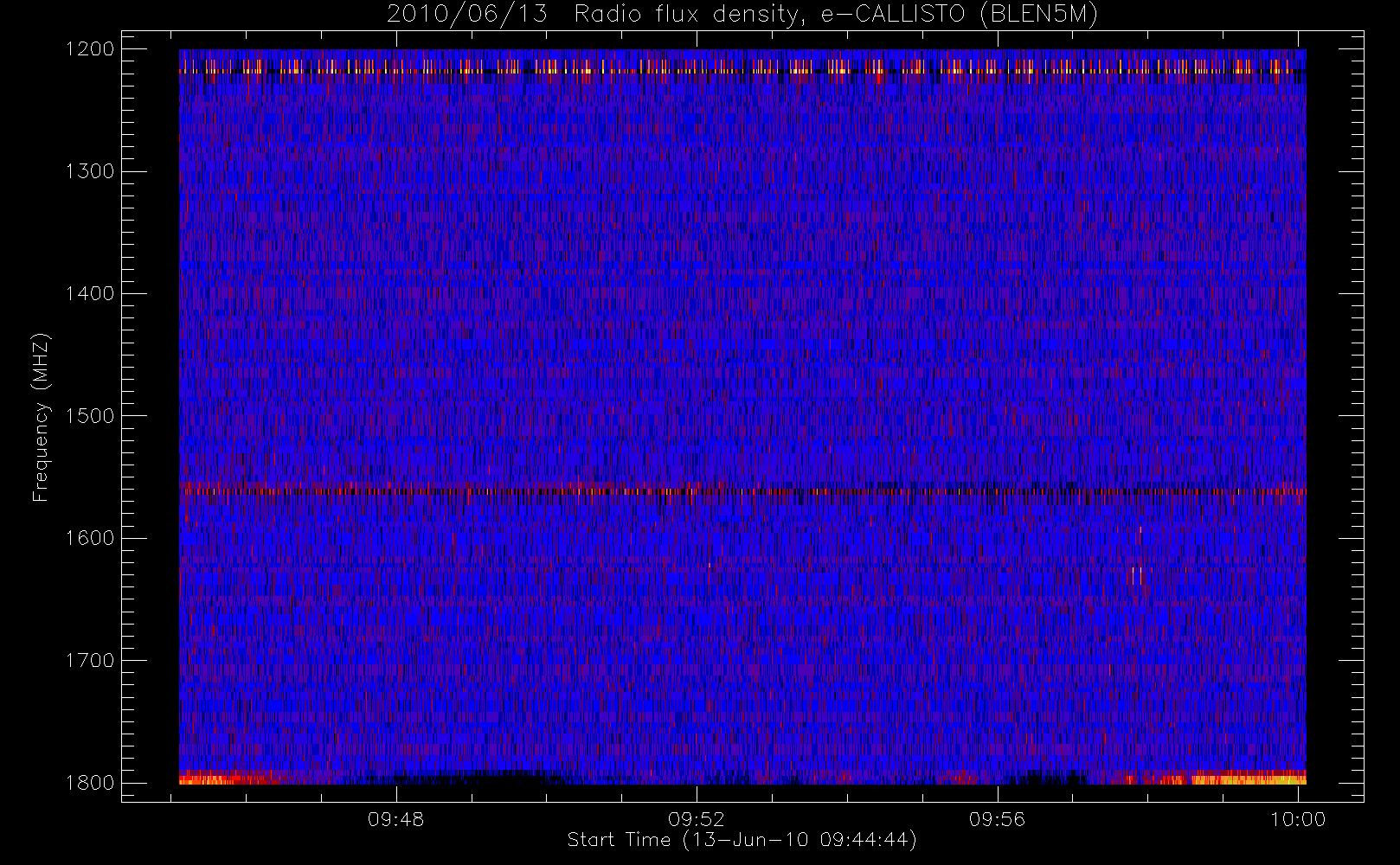
Task: Click the 1600 frequency tick label
Action: coord(90,538)
